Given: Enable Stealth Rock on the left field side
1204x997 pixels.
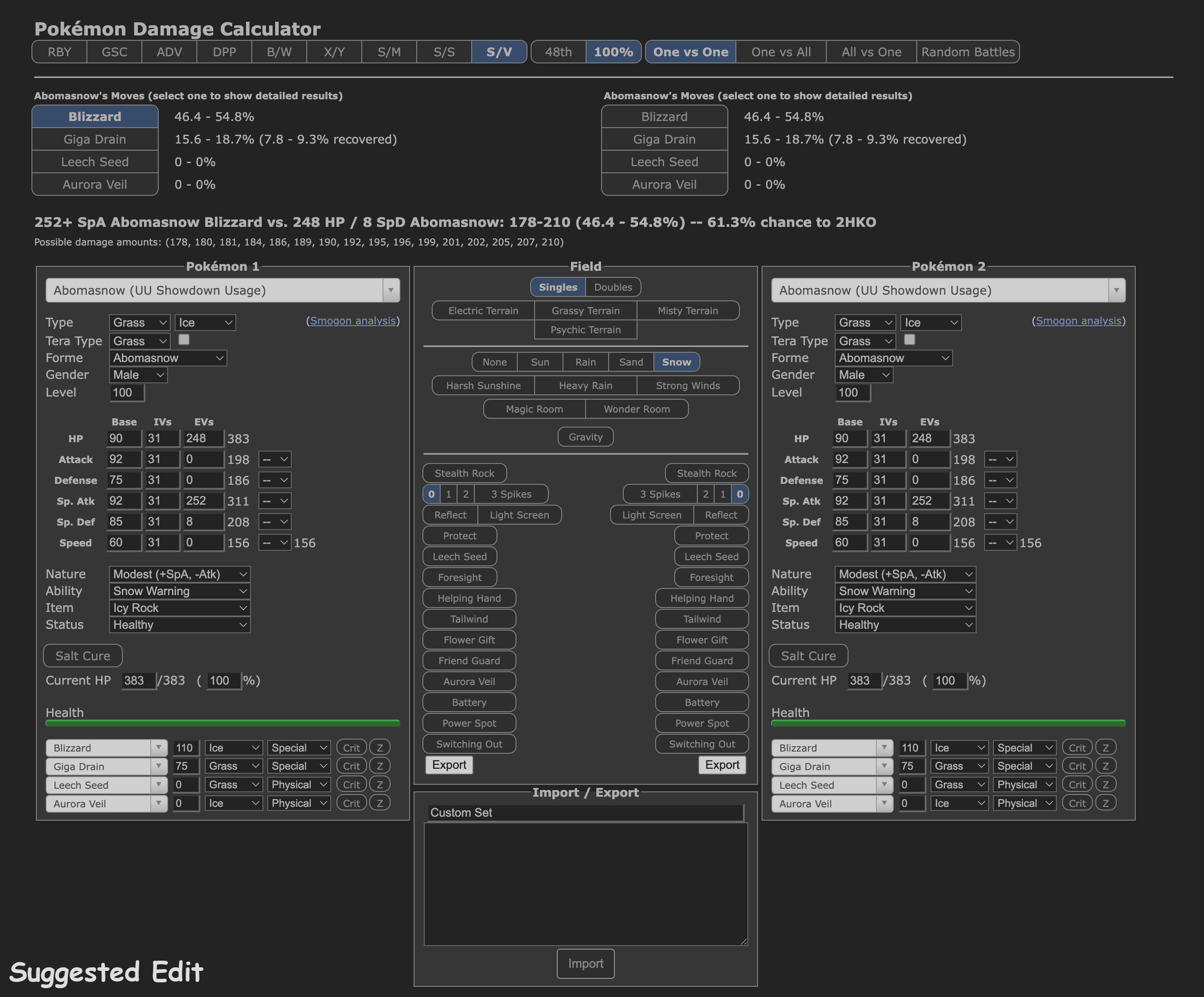Looking at the screenshot, I should [465, 473].
